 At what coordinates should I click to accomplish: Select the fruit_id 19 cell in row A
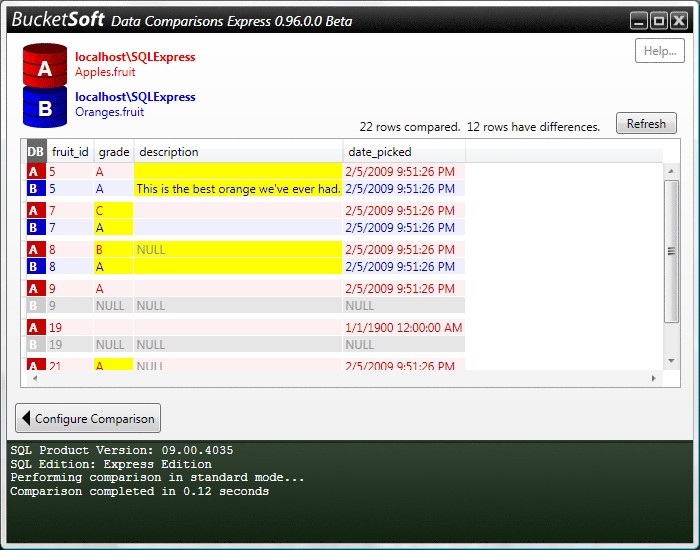(70, 327)
